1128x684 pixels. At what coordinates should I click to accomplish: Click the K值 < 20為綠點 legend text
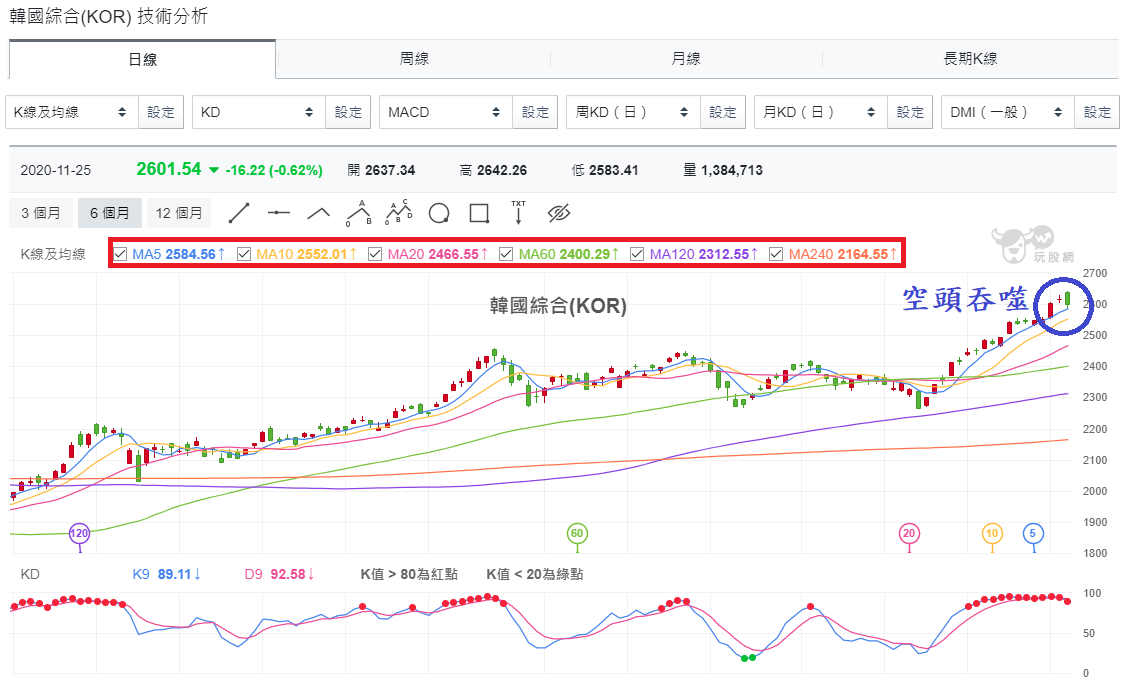point(535,574)
